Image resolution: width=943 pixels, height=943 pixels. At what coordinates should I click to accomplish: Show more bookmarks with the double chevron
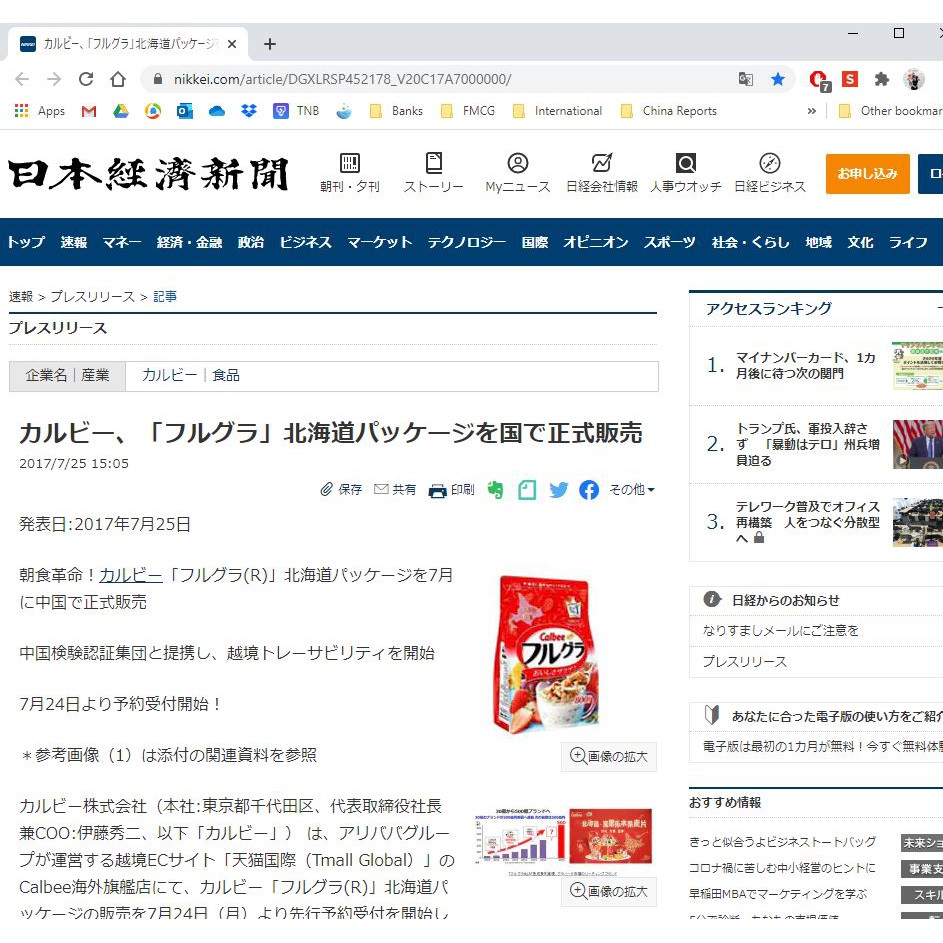coord(812,111)
